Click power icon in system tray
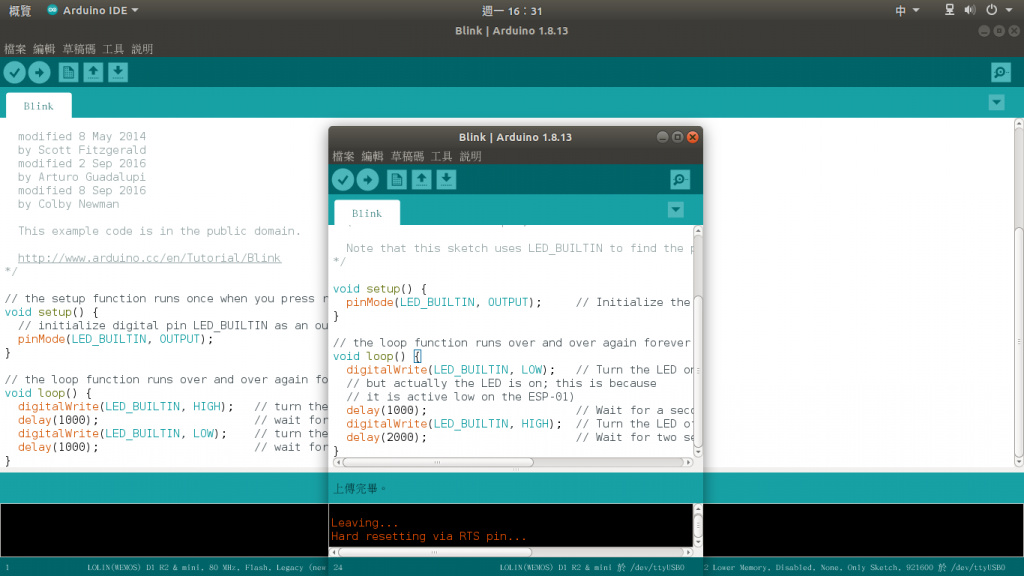1024x576 pixels. 991,10
